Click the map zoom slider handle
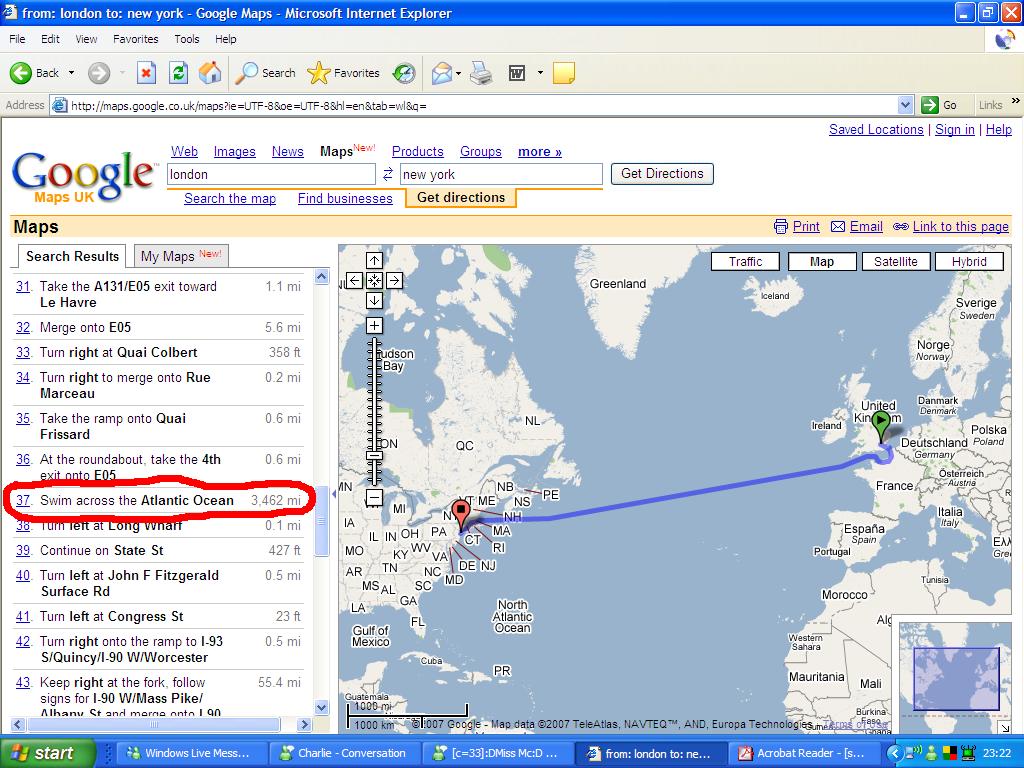 pyautogui.click(x=374, y=456)
